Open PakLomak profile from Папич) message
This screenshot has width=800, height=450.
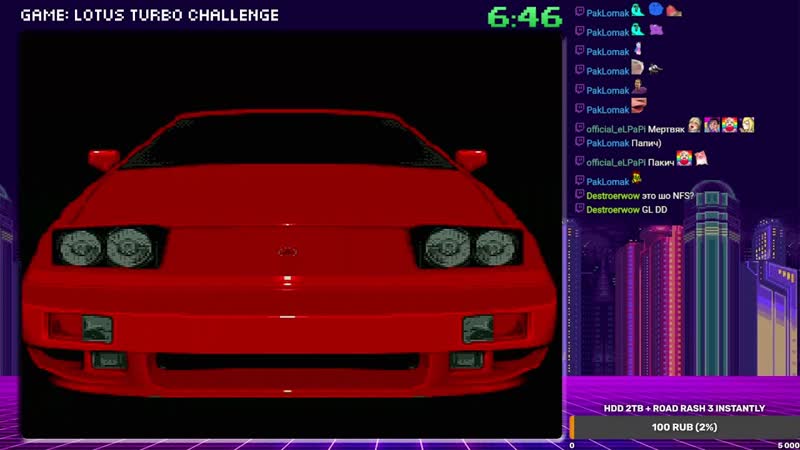[x=608, y=143]
